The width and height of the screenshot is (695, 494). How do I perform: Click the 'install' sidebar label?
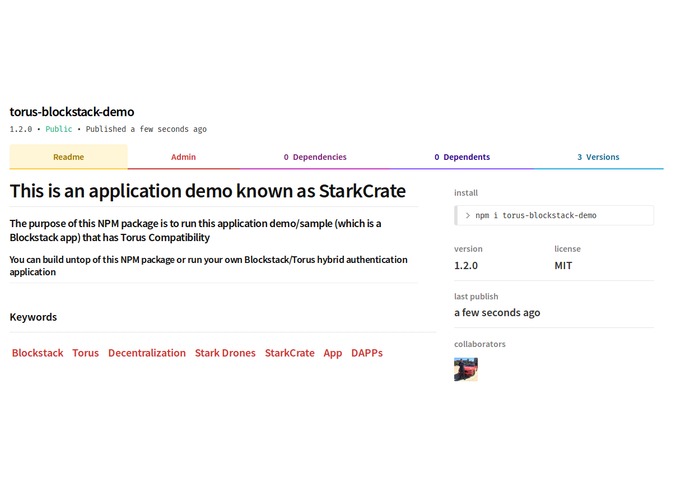click(466, 193)
